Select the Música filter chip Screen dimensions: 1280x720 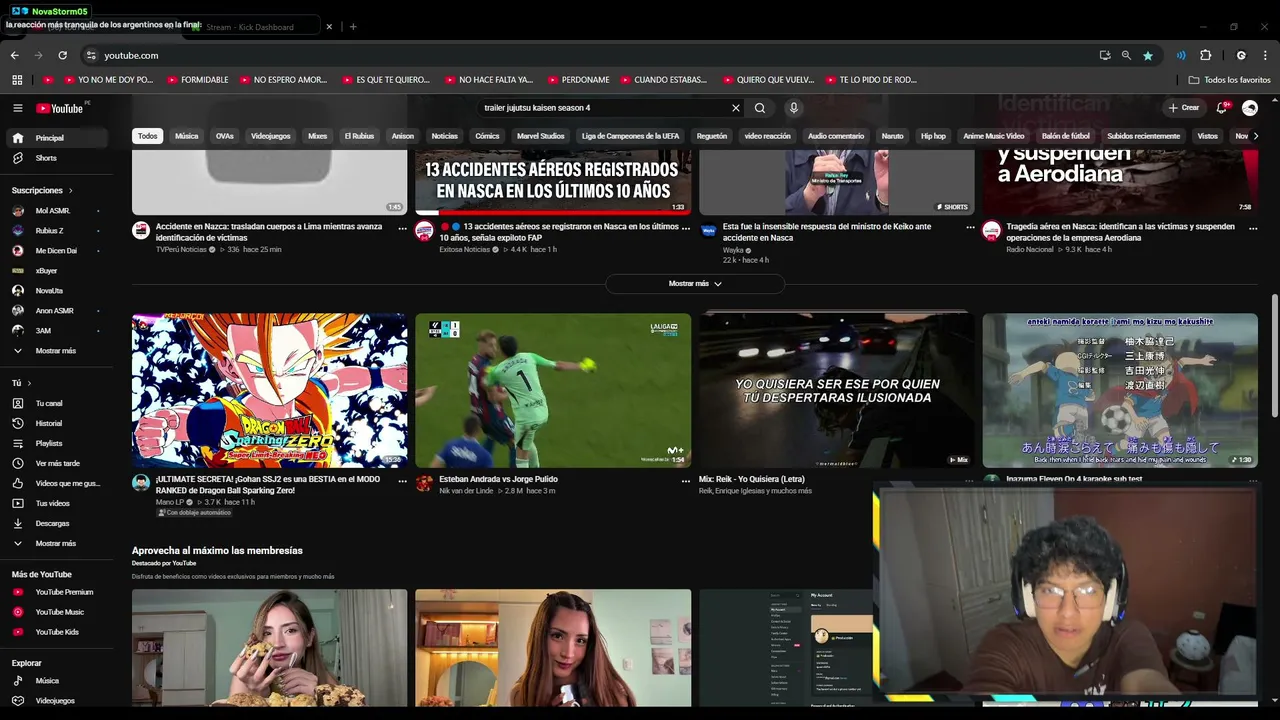187,136
